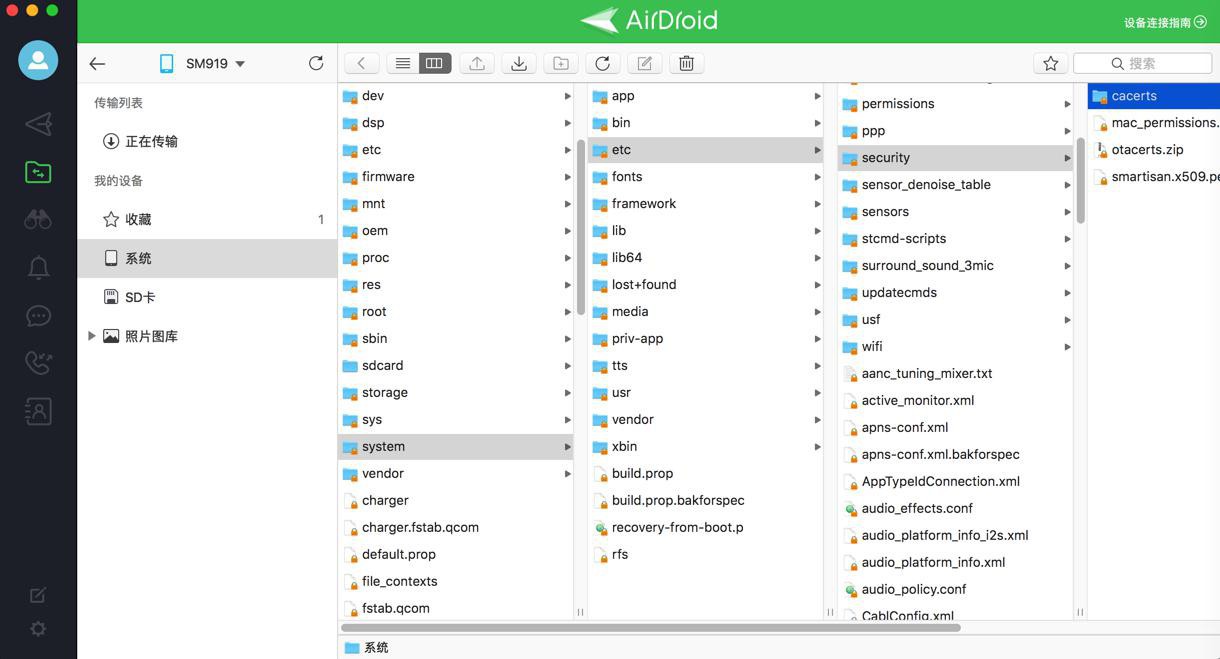Click the third column vertical scrollbar
The width and height of the screenshot is (1220, 659).
(x=1081, y=180)
